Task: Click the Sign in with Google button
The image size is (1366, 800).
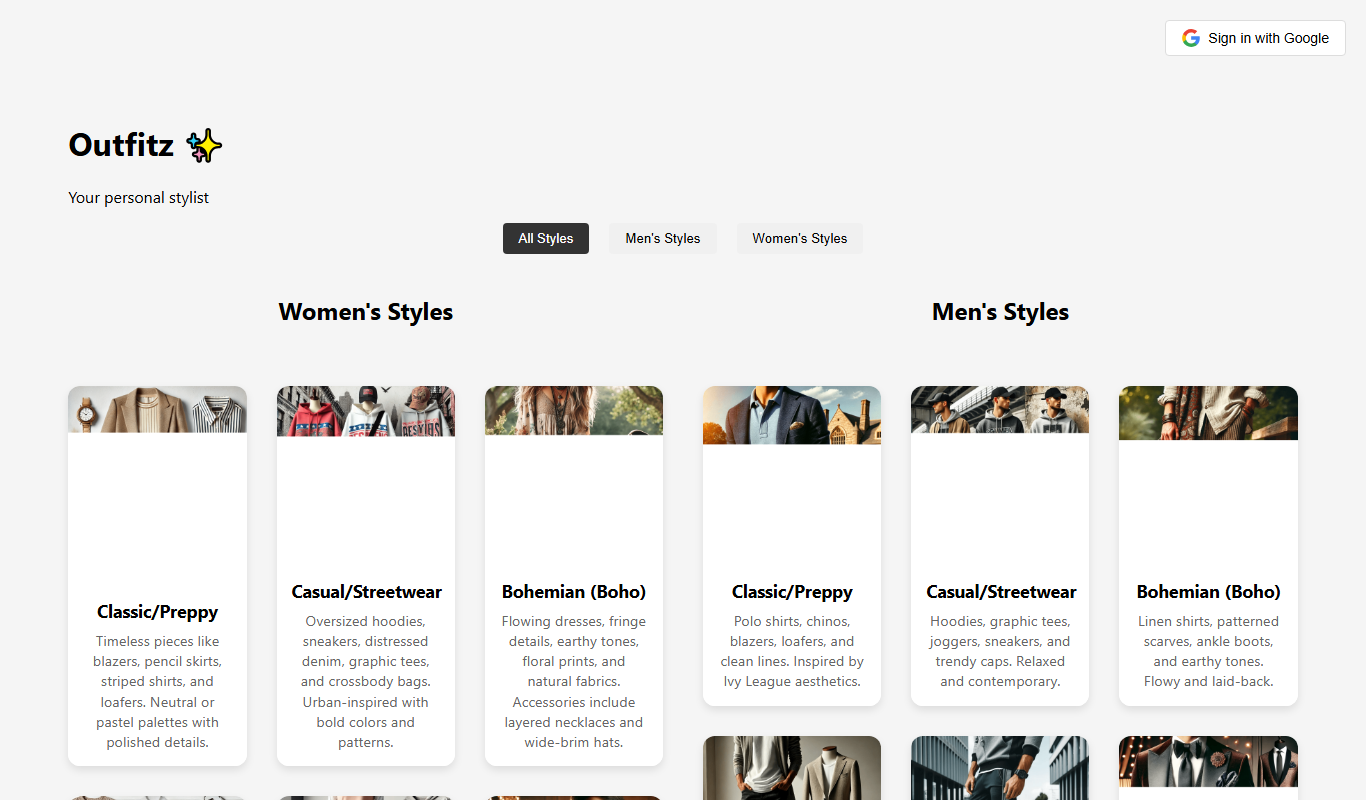Action: (1255, 38)
